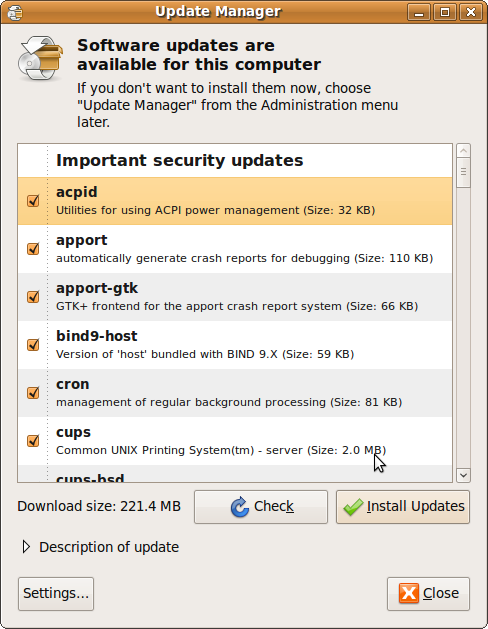Select the cups-bsd list row

click(235, 474)
